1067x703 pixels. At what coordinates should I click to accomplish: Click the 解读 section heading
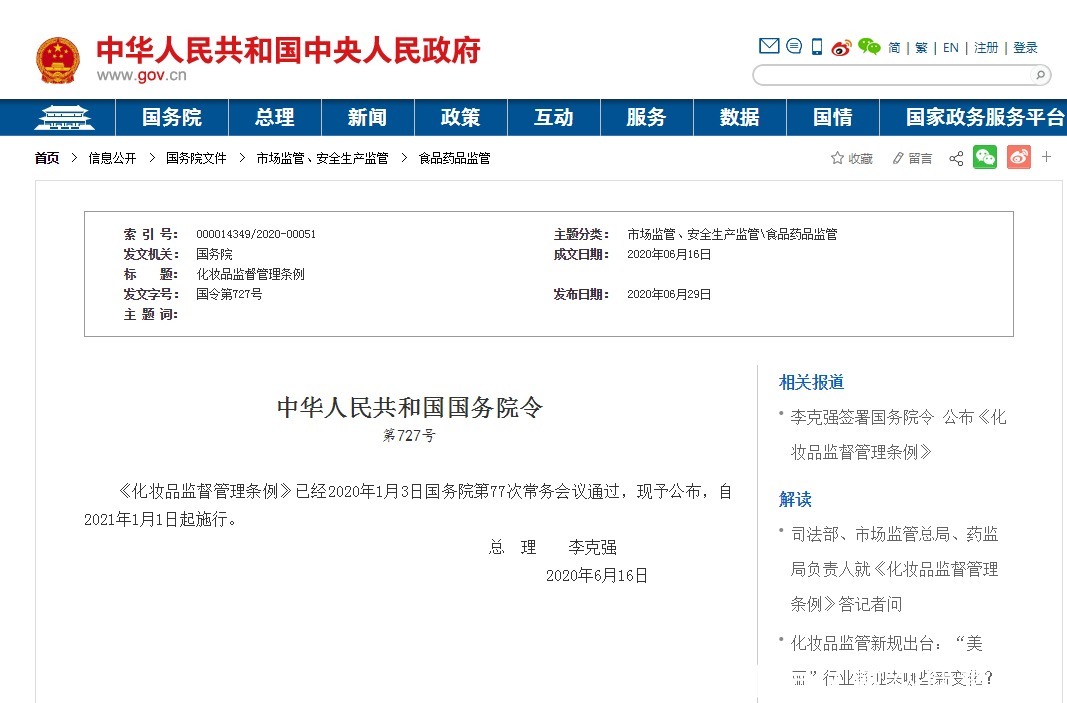pos(795,500)
